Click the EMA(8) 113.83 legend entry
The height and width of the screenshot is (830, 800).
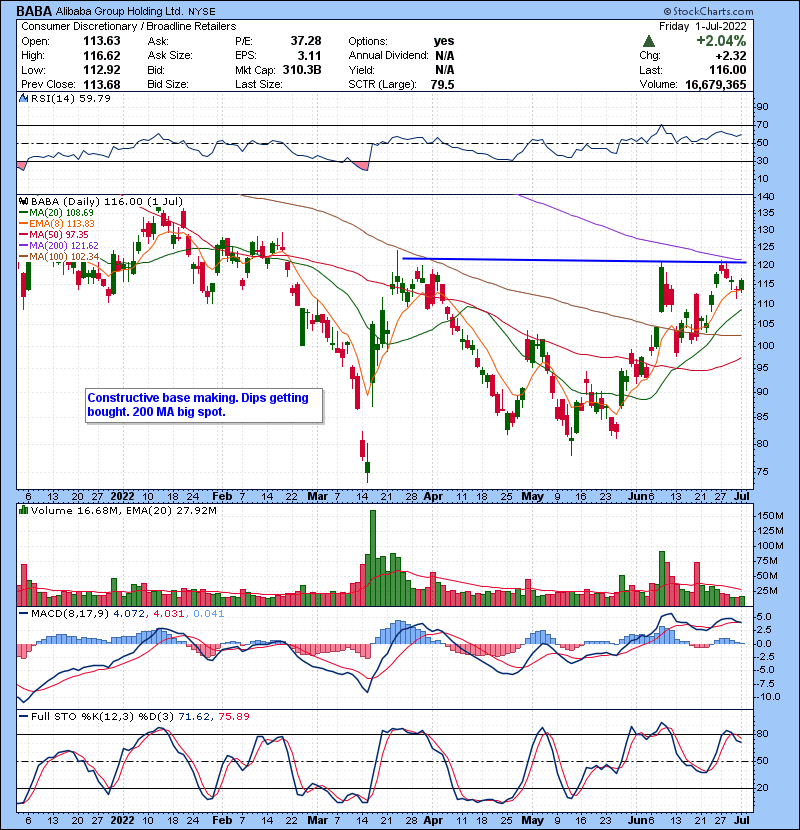pyautogui.click(x=57, y=223)
